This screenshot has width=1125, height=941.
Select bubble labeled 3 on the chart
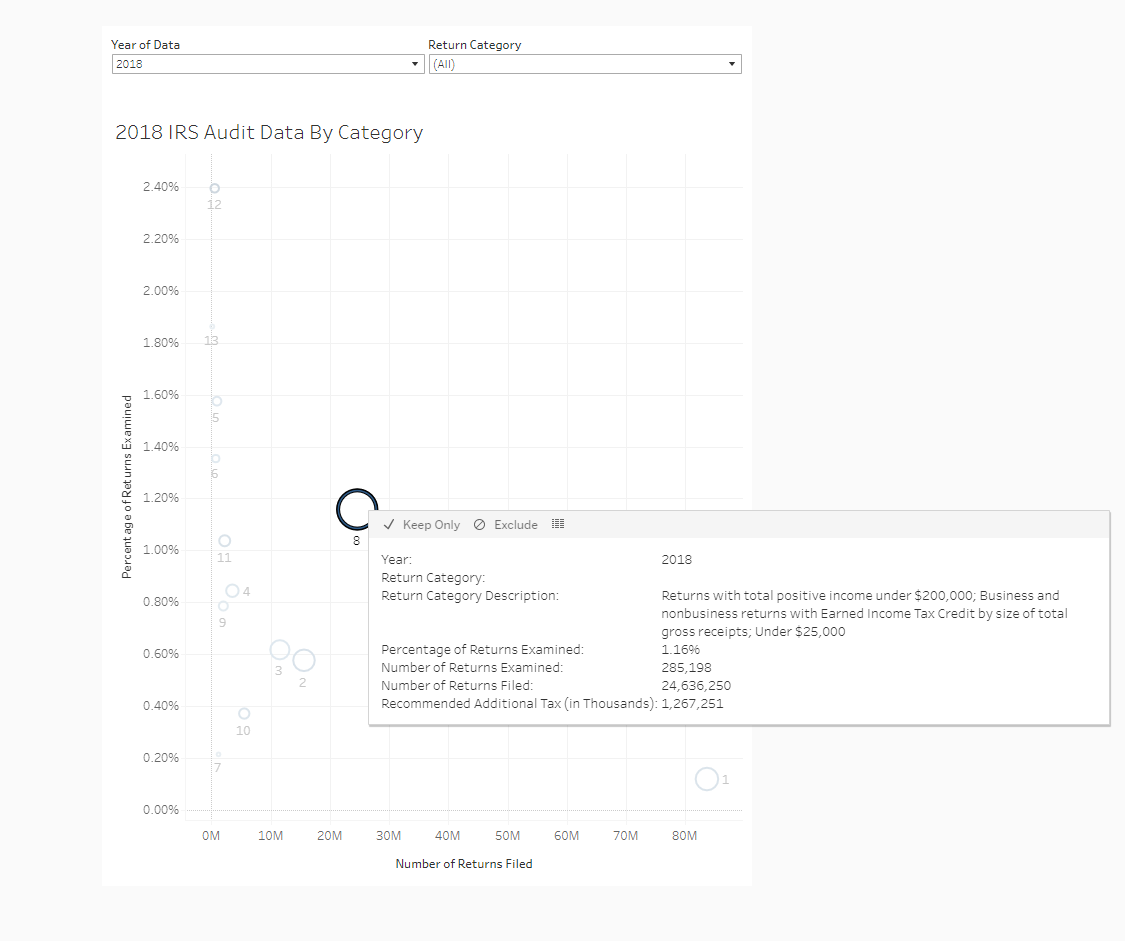280,650
